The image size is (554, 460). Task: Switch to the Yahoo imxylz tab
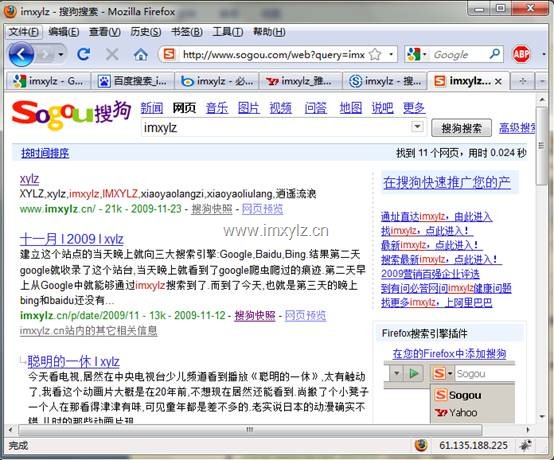[x=301, y=81]
